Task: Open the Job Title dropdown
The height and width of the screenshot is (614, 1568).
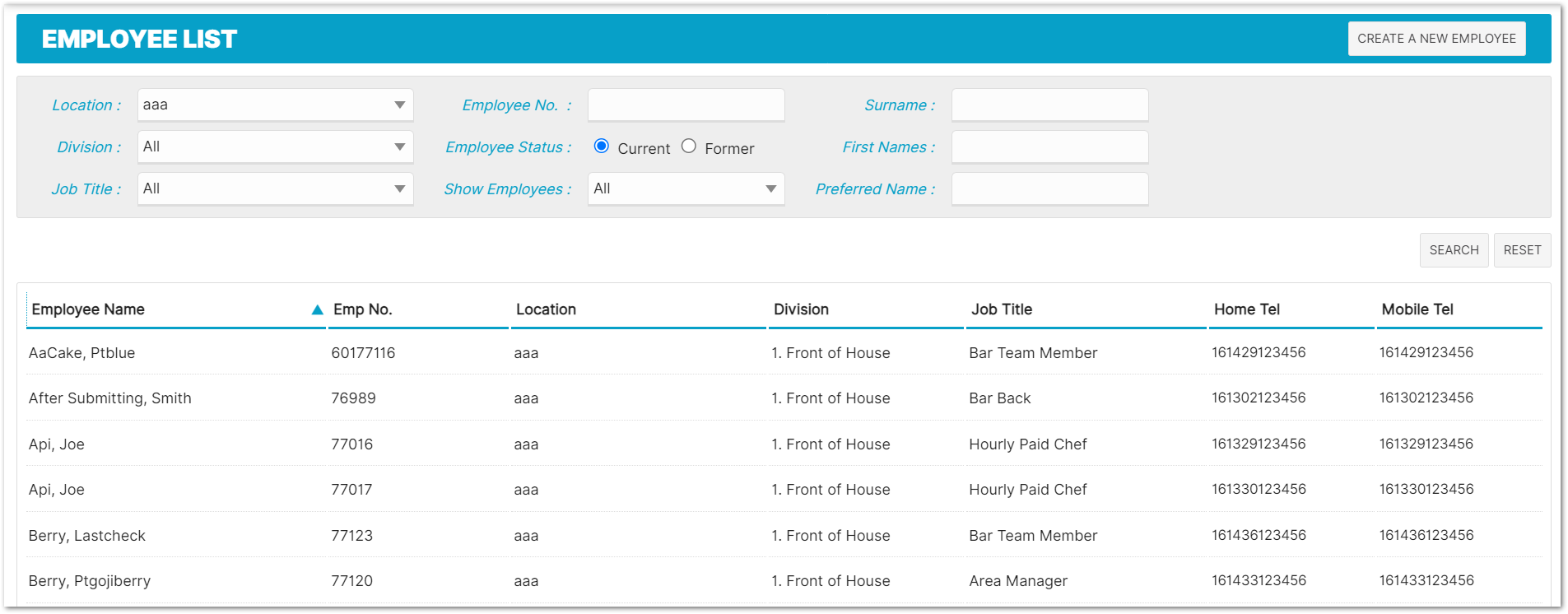Action: (x=275, y=189)
